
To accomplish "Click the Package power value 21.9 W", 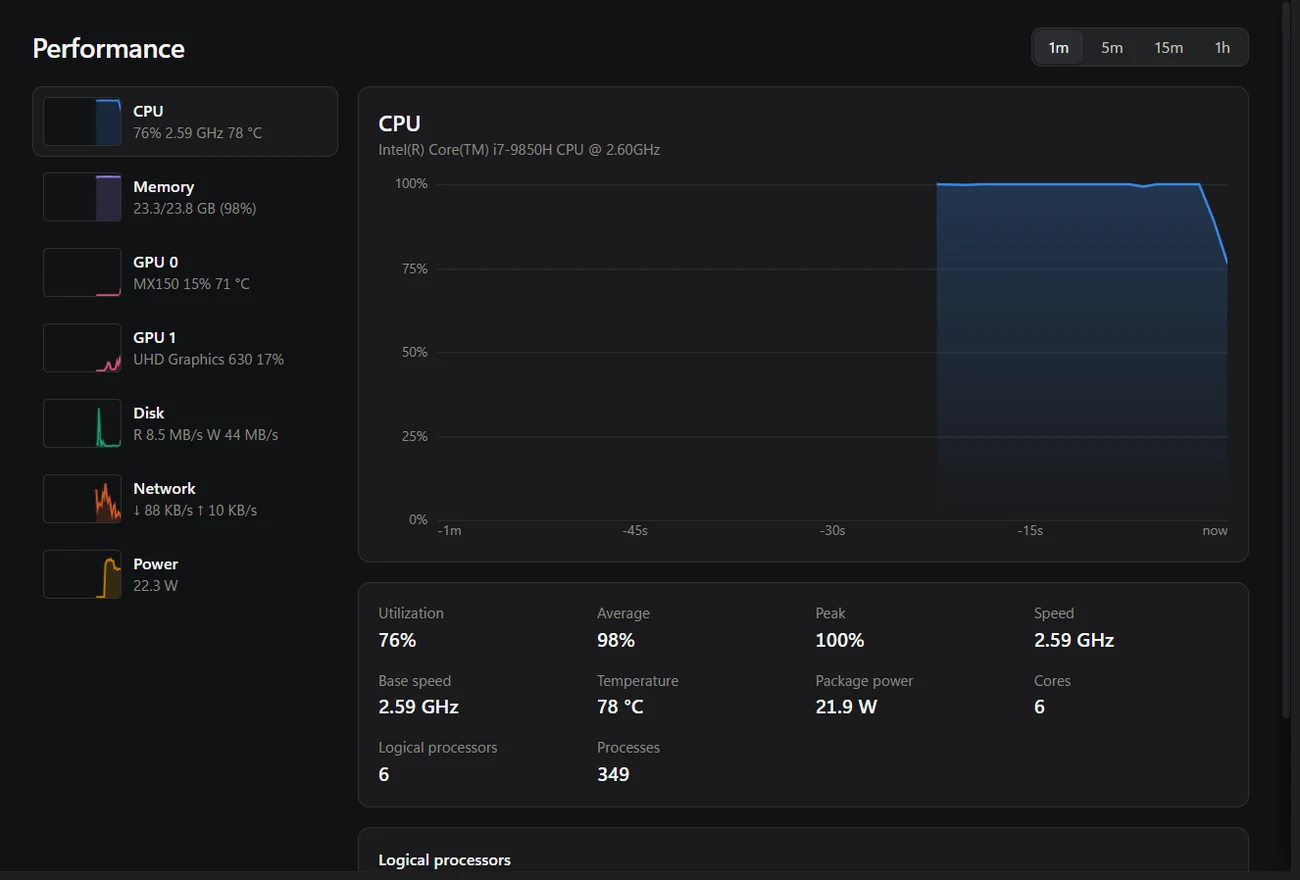I will pyautogui.click(x=846, y=707).
